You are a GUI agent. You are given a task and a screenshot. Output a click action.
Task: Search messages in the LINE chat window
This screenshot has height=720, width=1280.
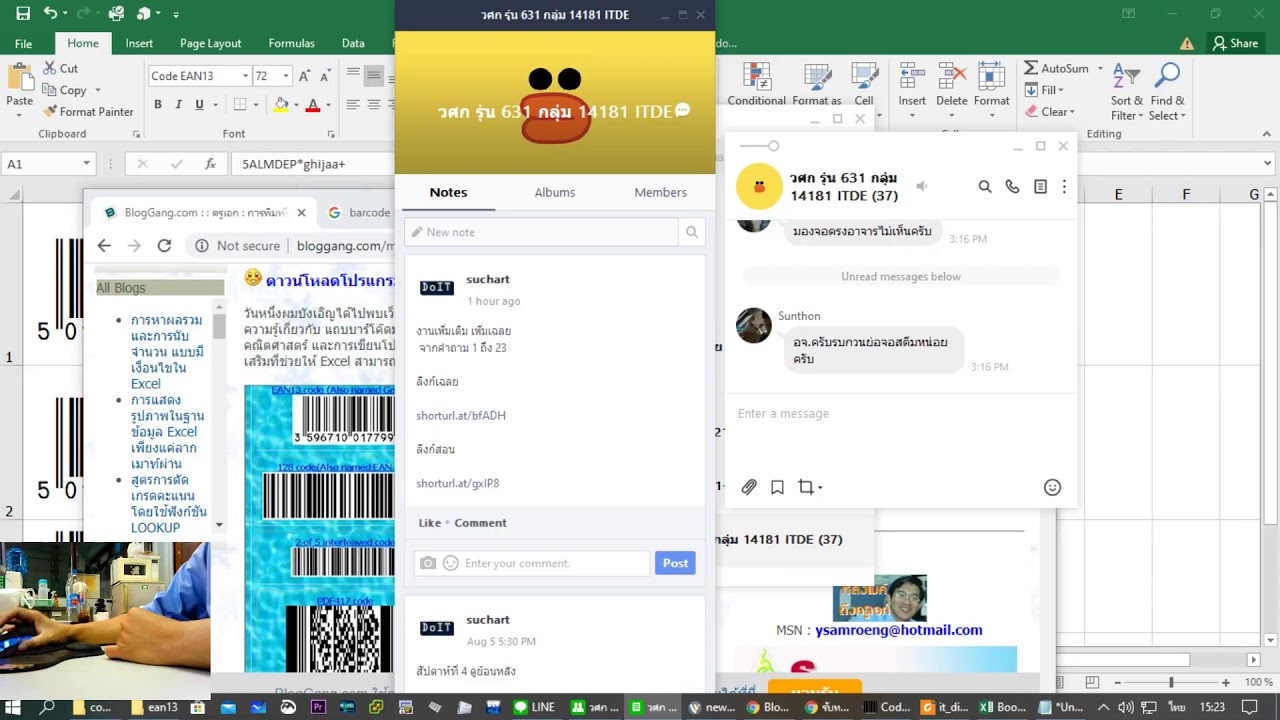(985, 186)
